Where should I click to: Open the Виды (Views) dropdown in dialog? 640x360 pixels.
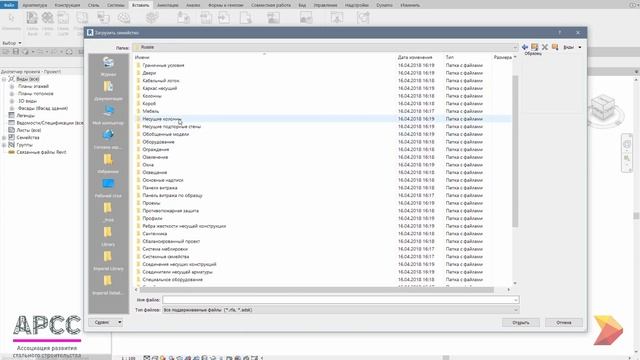click(x=572, y=47)
